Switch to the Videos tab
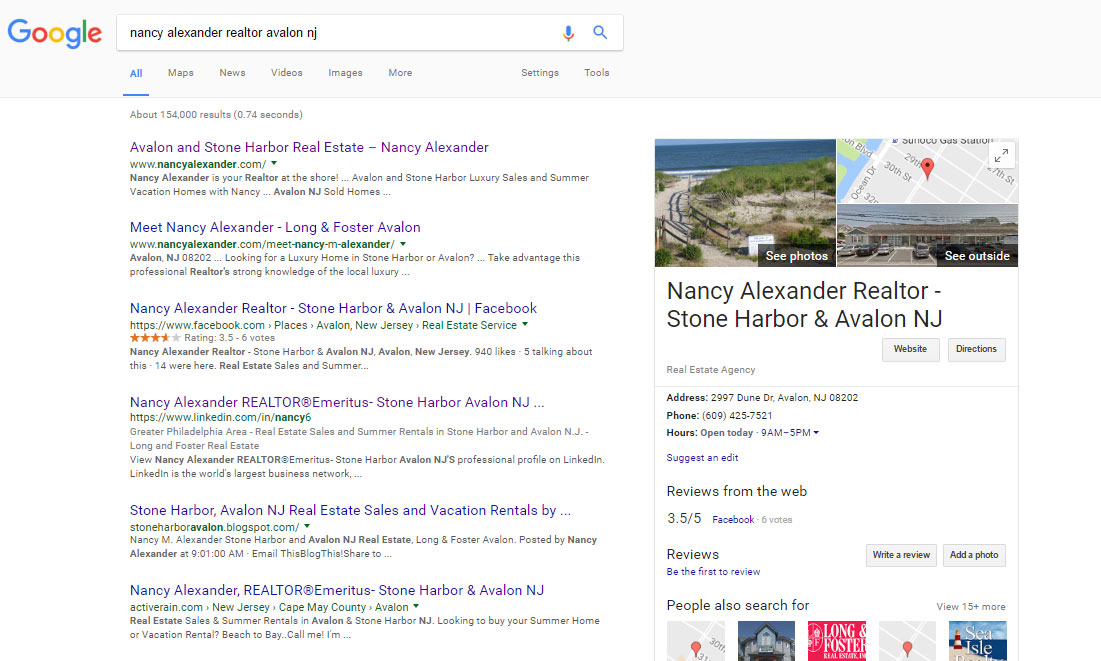1101x661 pixels. point(286,73)
